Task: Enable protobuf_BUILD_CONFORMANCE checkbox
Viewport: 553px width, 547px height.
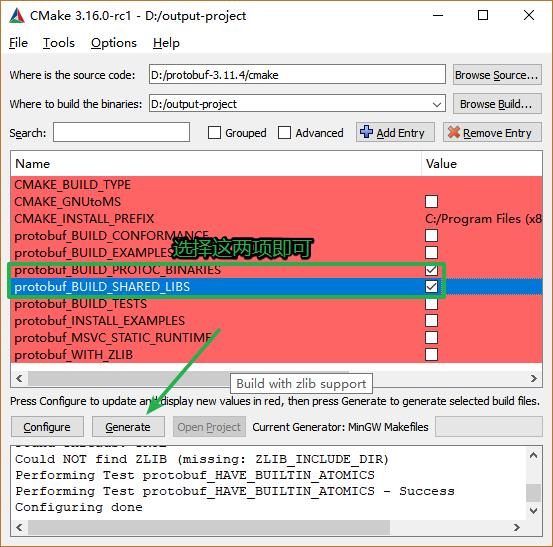Action: coord(431,236)
